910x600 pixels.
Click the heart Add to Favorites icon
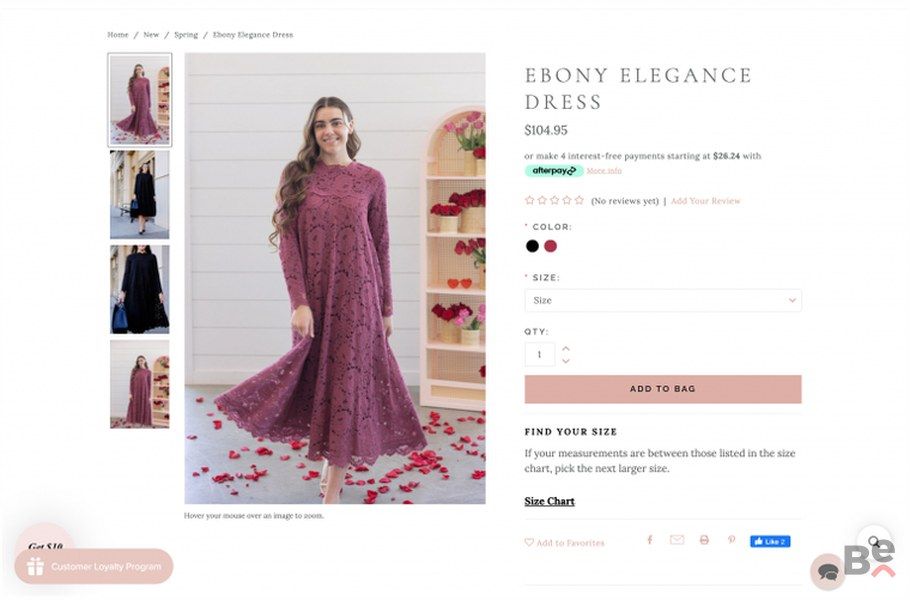pyautogui.click(x=529, y=543)
